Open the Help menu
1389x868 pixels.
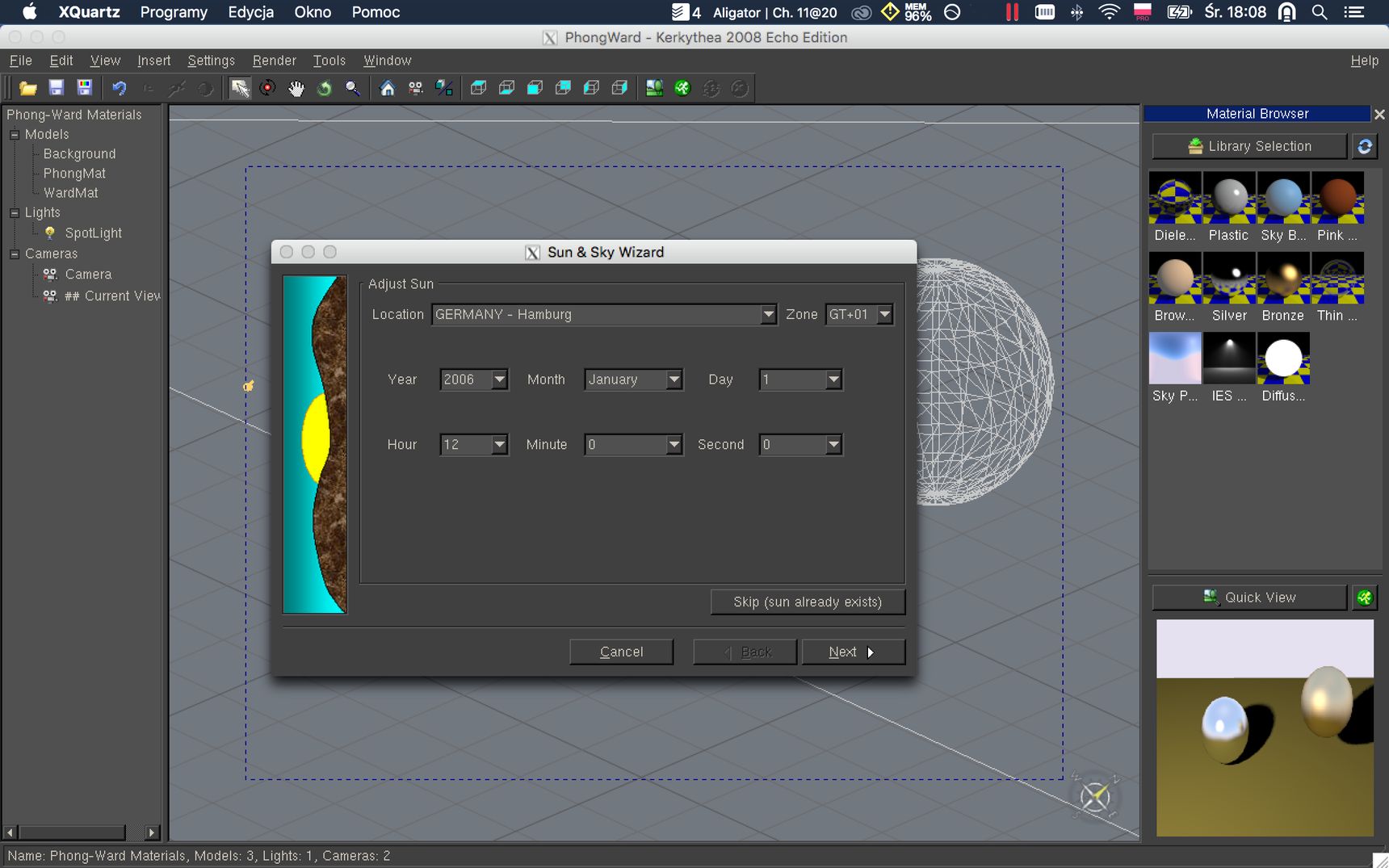pos(1364,61)
